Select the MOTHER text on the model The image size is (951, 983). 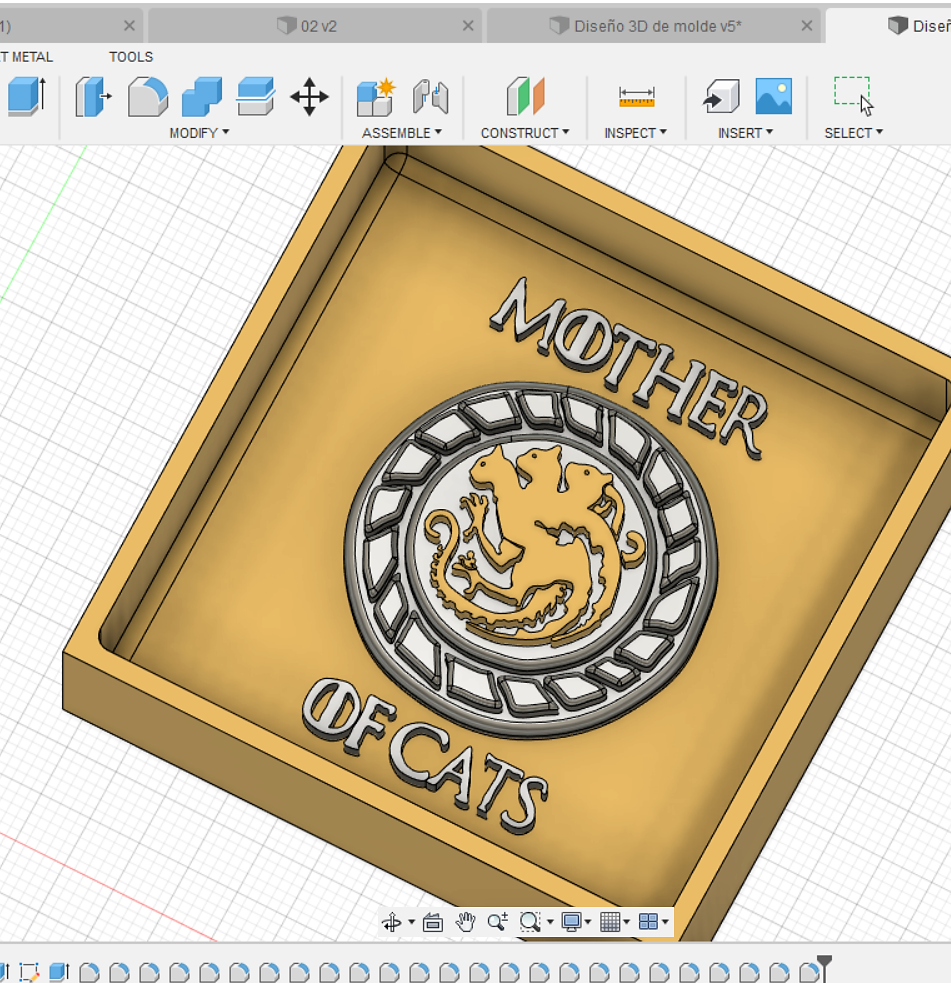coord(629,368)
